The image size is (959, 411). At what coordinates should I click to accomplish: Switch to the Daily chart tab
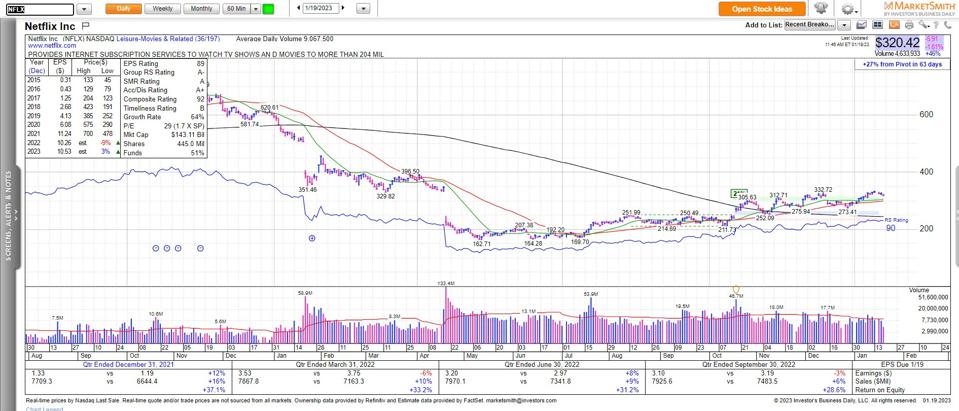point(124,9)
